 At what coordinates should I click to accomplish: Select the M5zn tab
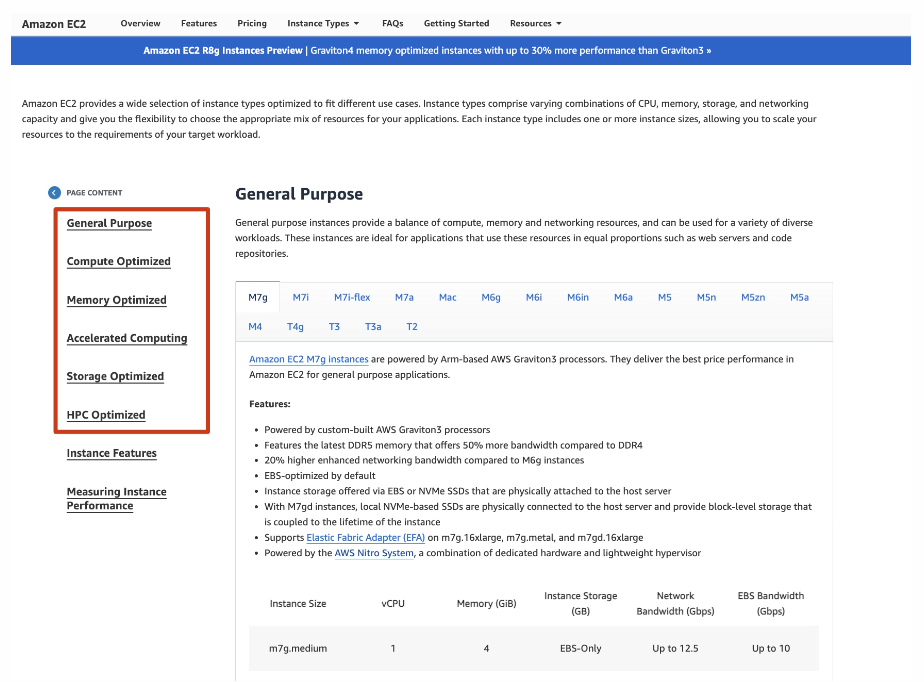[x=753, y=297]
